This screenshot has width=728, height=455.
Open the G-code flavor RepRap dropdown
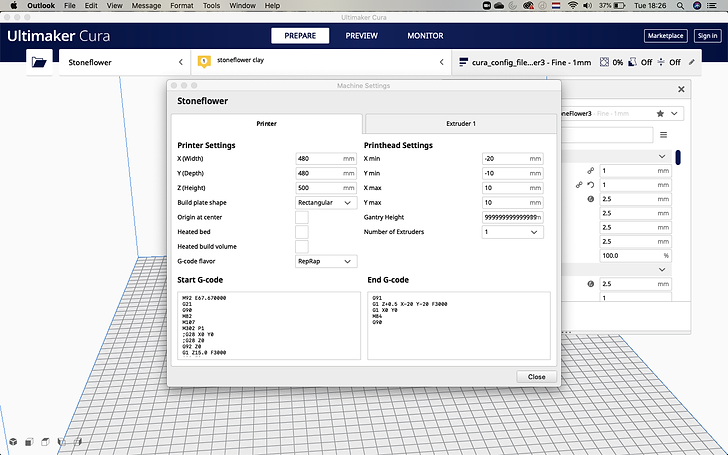coord(326,261)
